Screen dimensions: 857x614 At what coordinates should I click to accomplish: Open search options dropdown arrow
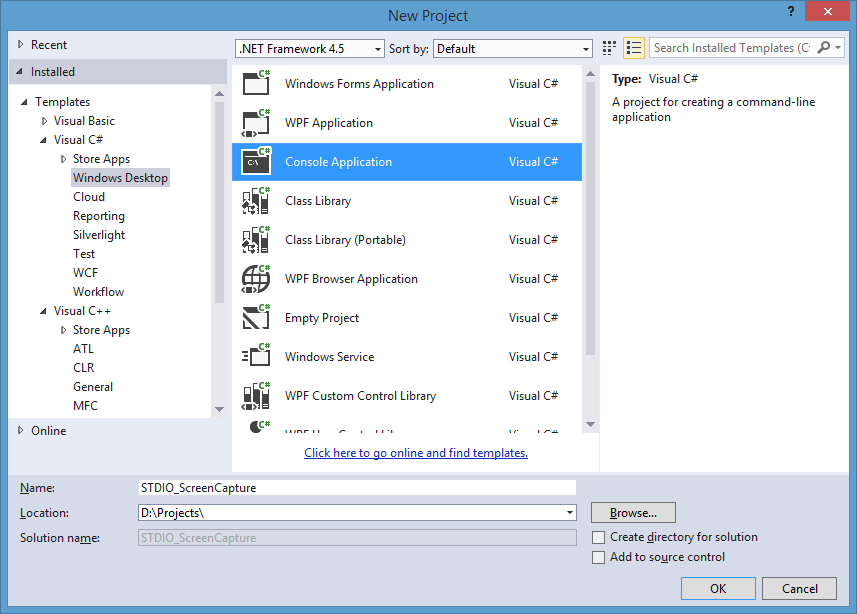point(838,48)
